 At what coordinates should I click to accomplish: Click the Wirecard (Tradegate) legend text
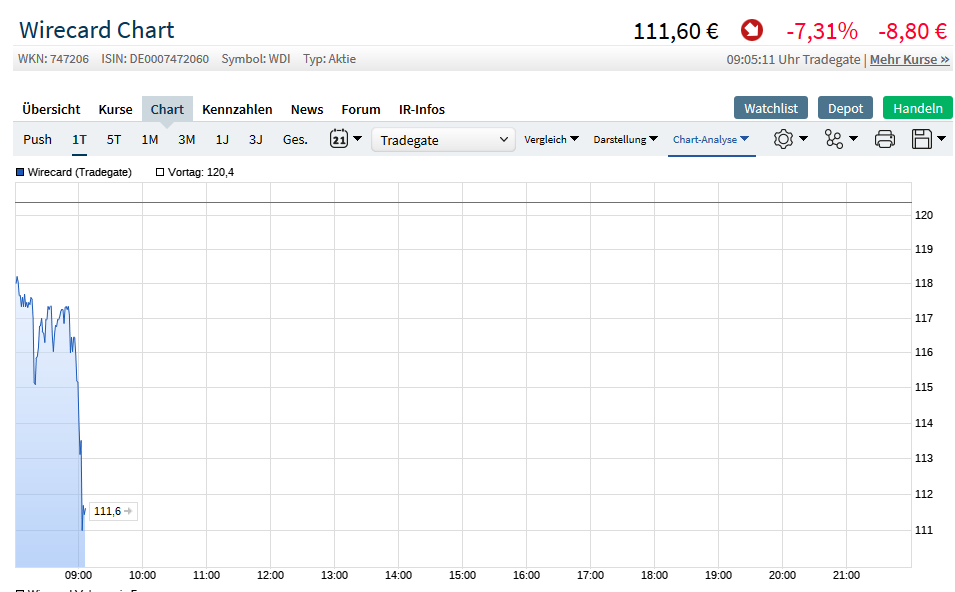80,172
